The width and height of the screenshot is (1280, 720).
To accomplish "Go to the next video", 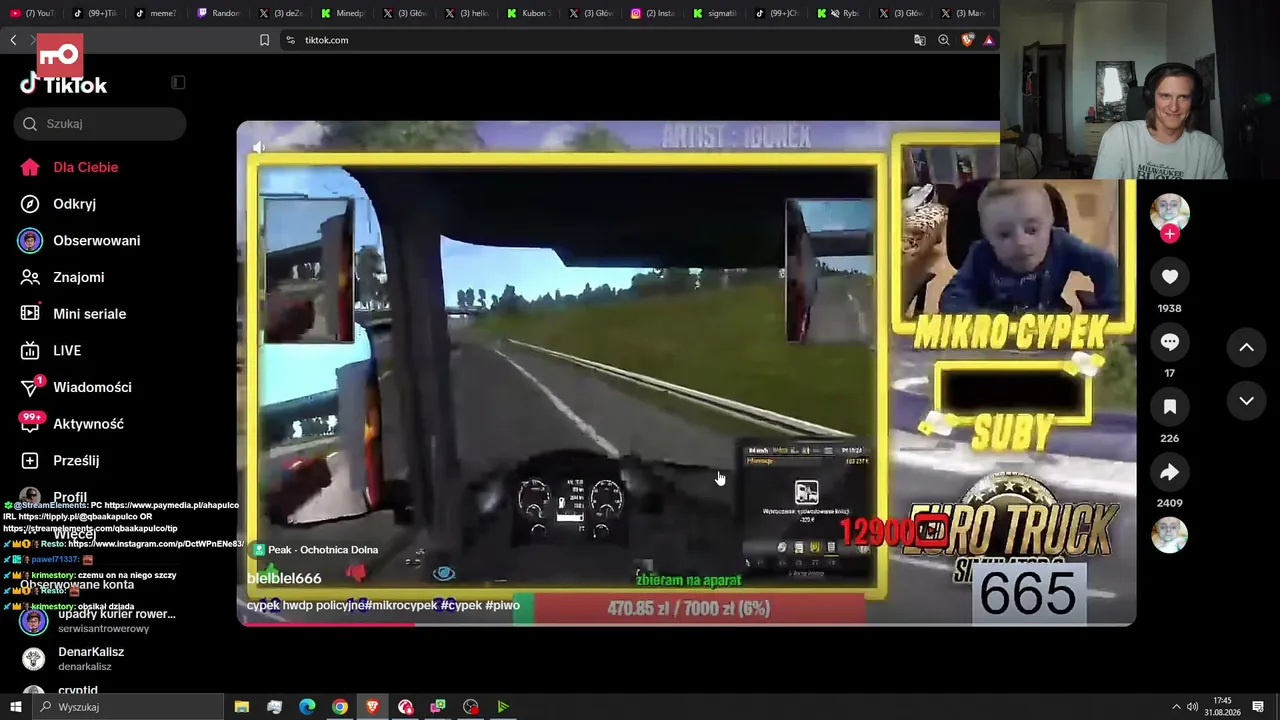I will 1246,401.
